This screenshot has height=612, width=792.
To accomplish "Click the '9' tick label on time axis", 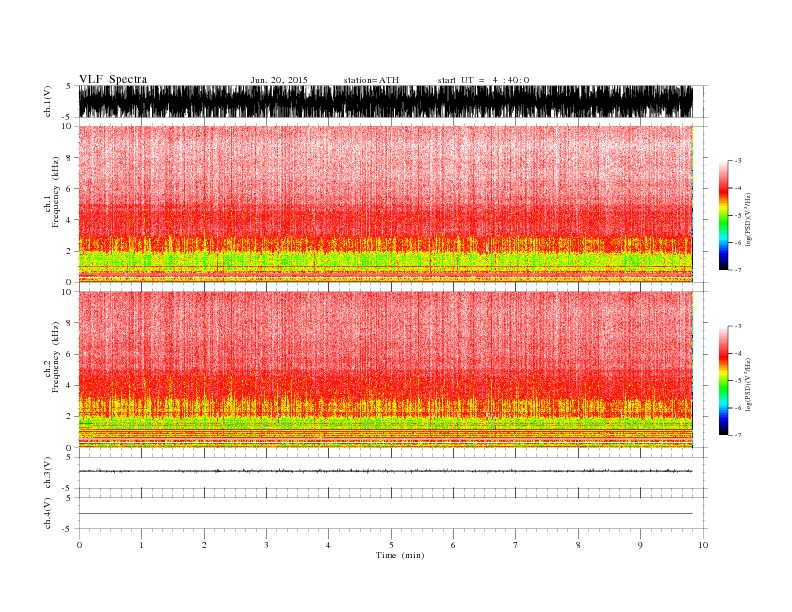I will tap(640, 545).
